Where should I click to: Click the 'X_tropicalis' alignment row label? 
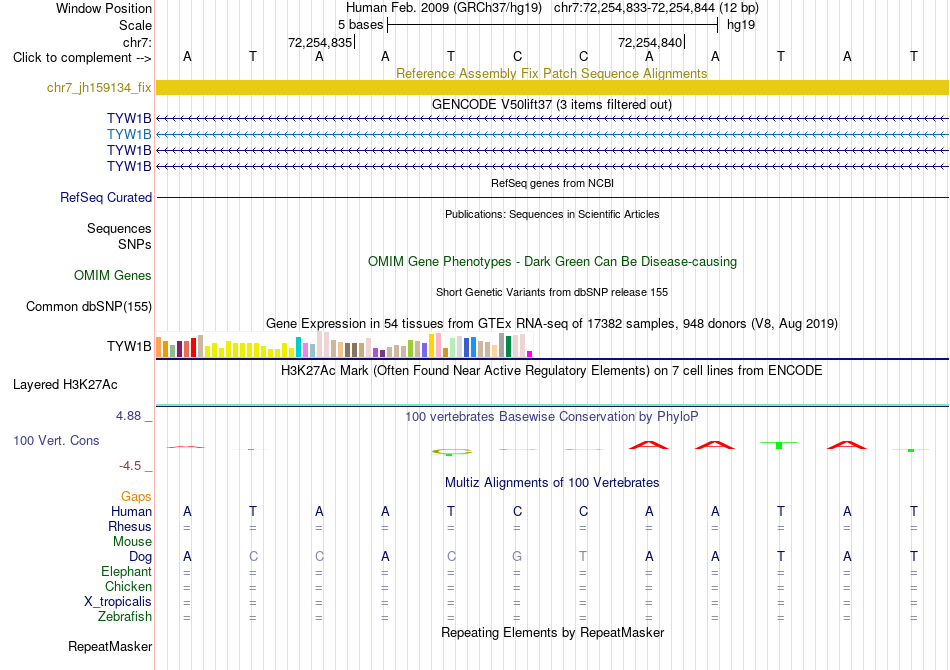click(118, 602)
